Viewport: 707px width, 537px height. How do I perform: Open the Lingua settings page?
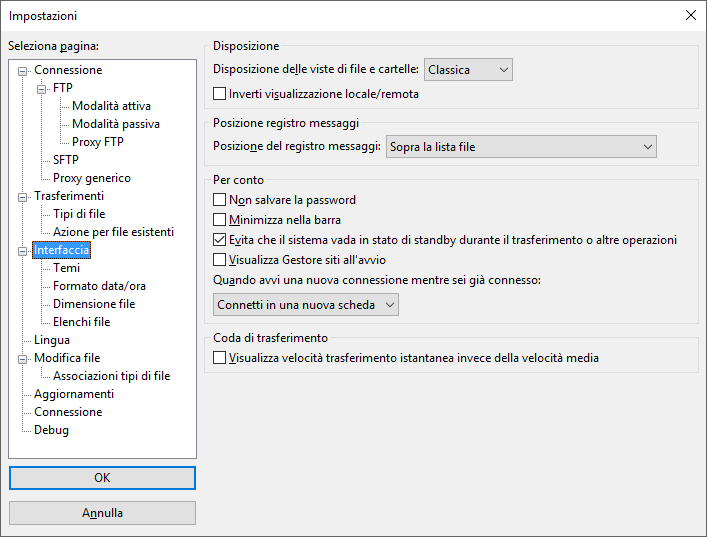(x=52, y=340)
